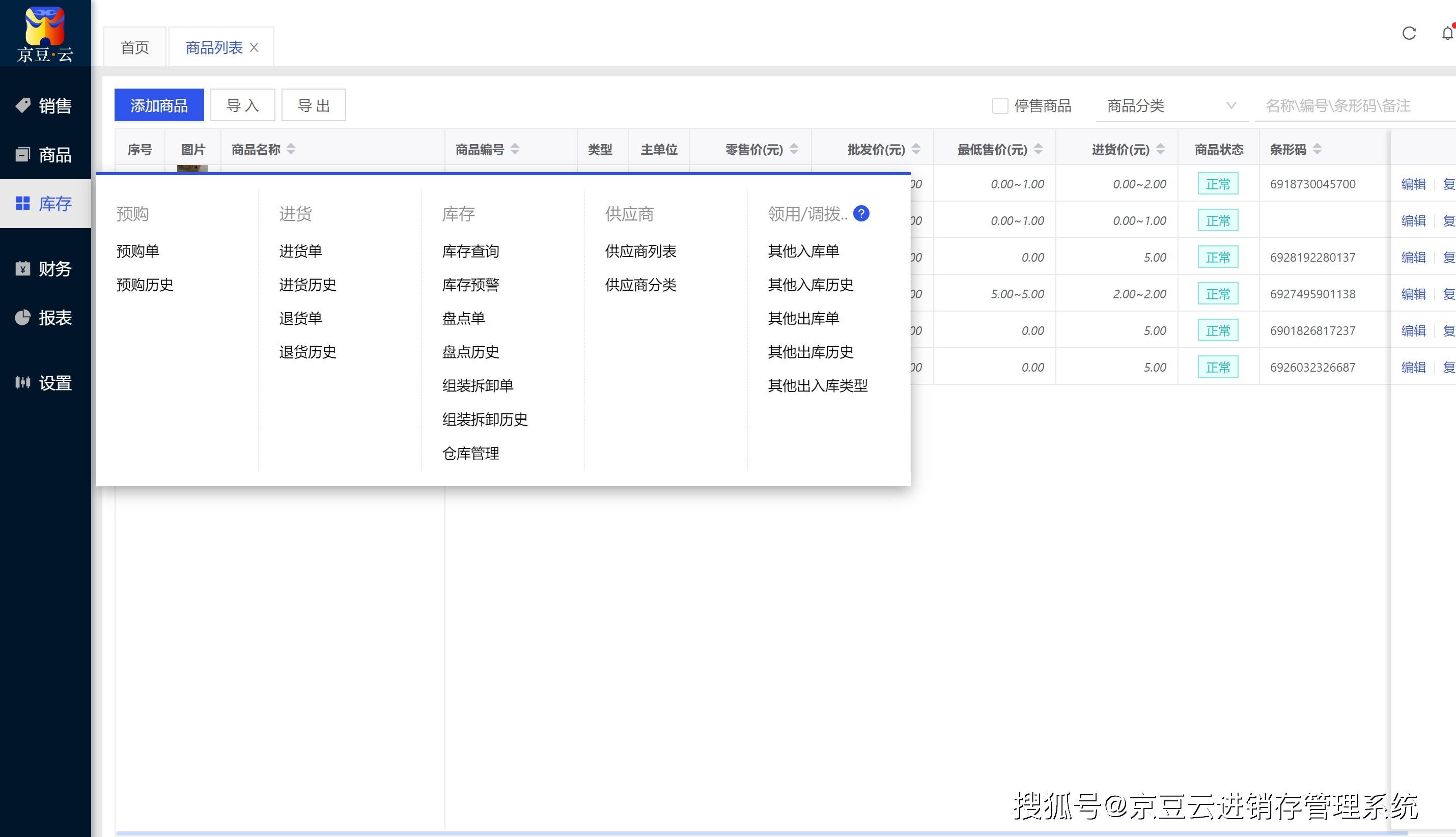Check the 停售商品 checkbox
The height and width of the screenshot is (837, 1456).
1000,106
